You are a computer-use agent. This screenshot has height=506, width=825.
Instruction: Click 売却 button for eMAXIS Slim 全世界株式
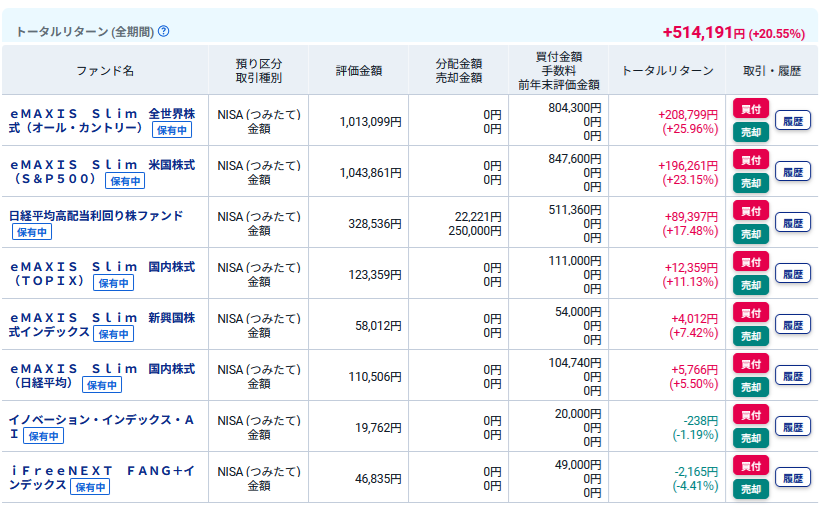click(x=751, y=132)
